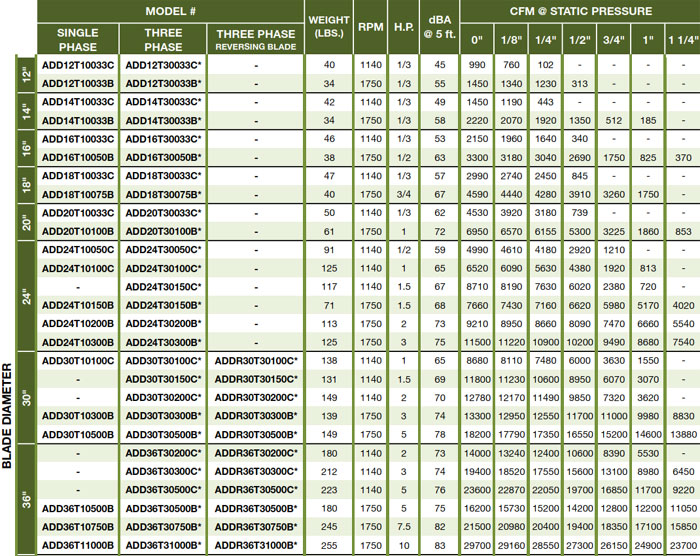Click the 16" blade diameter label
The width and height of the screenshot is (700, 556).
tap(27, 148)
